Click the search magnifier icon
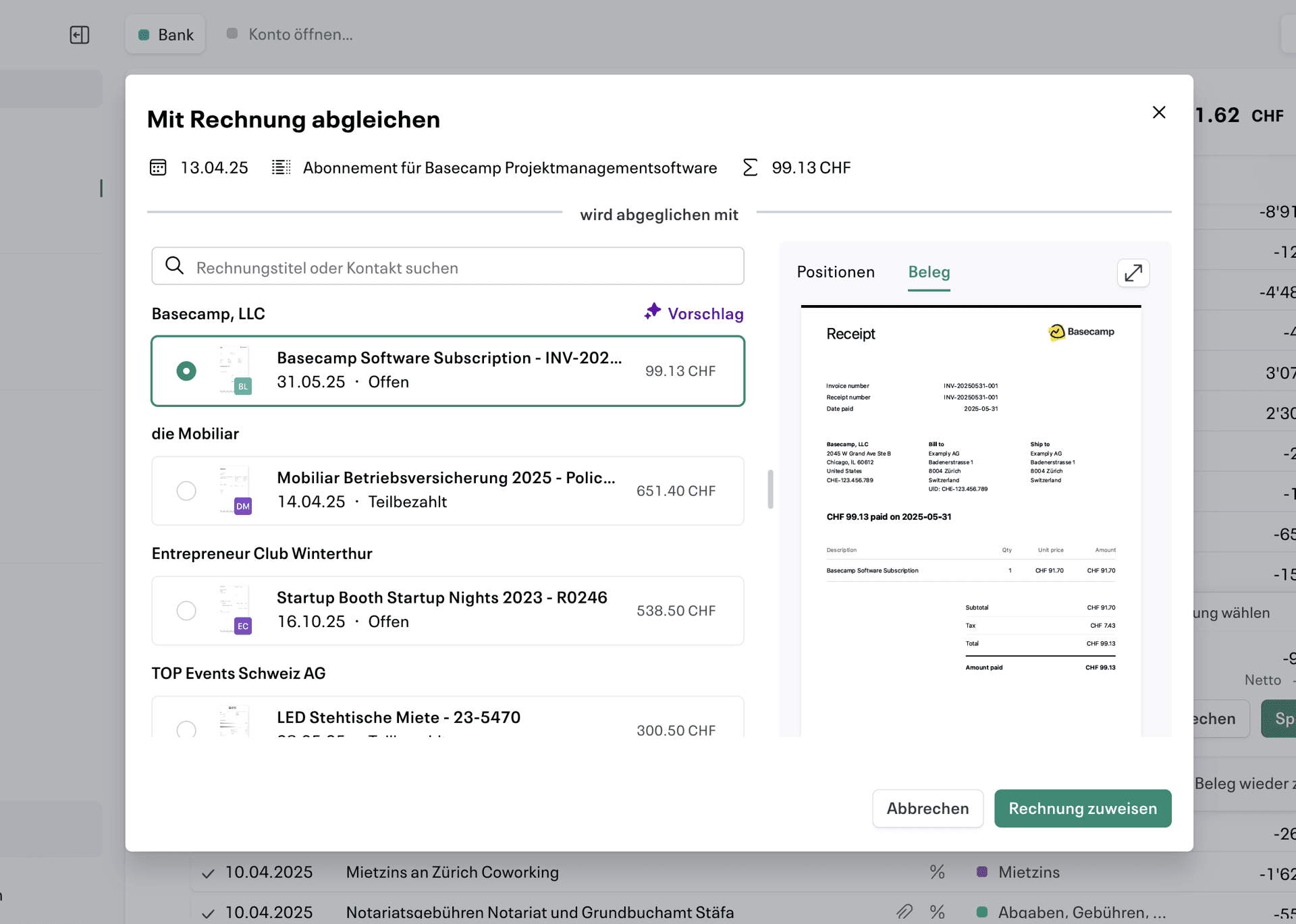 coord(175,266)
